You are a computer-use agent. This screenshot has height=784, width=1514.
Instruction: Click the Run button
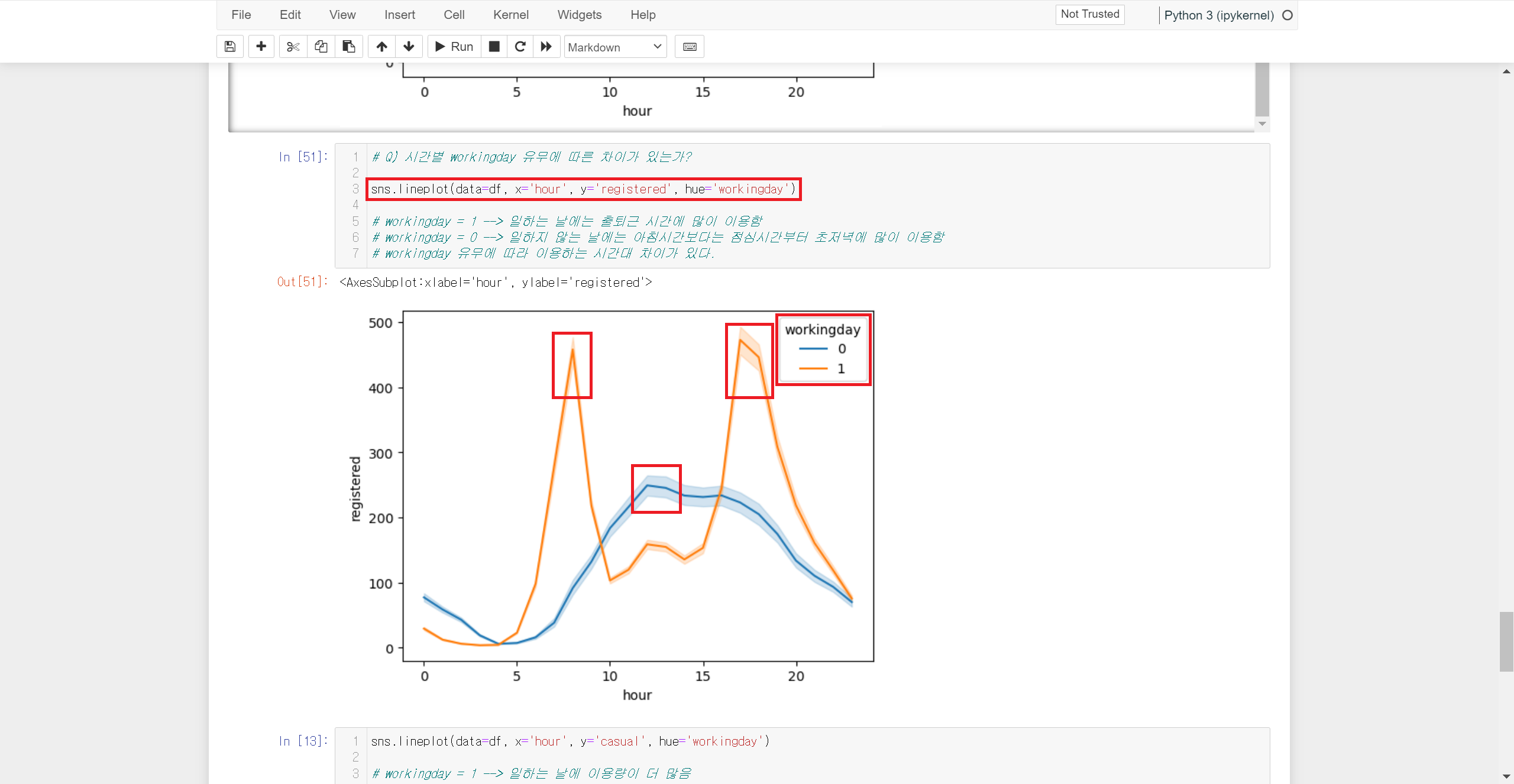point(454,47)
